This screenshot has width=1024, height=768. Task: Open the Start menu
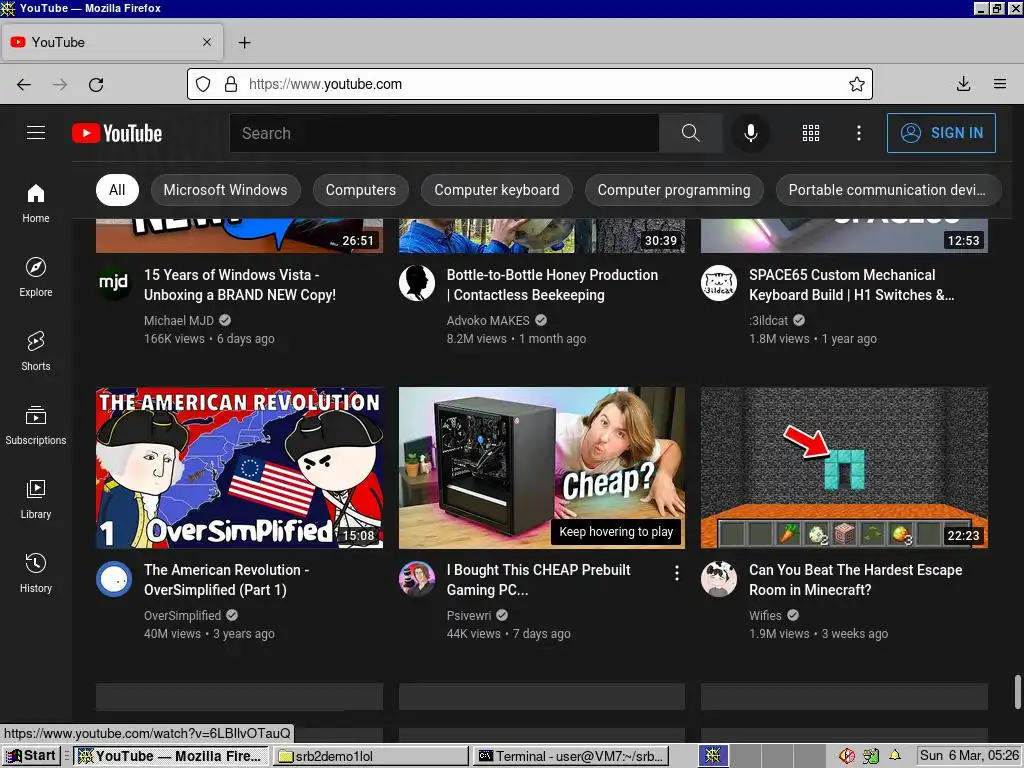(x=31, y=756)
